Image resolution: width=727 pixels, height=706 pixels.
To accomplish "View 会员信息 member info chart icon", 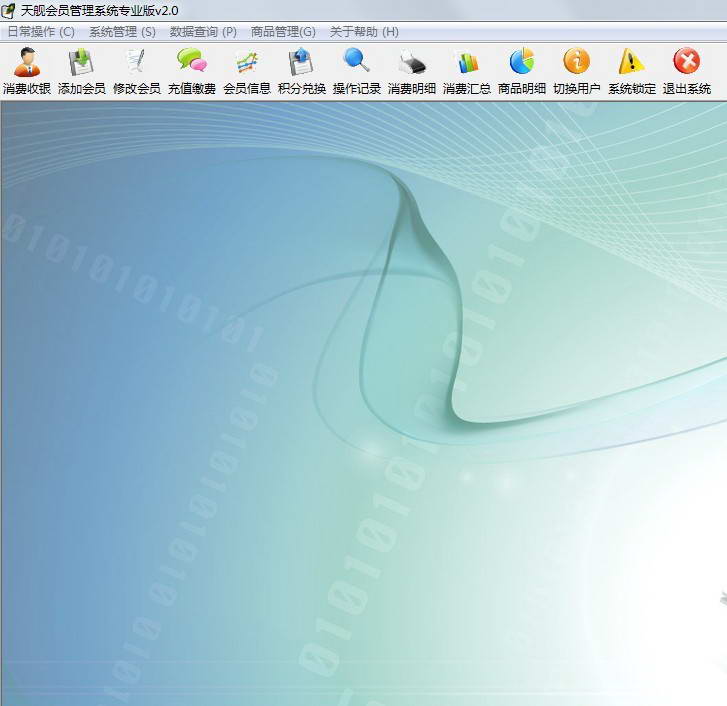I will click(x=247, y=63).
